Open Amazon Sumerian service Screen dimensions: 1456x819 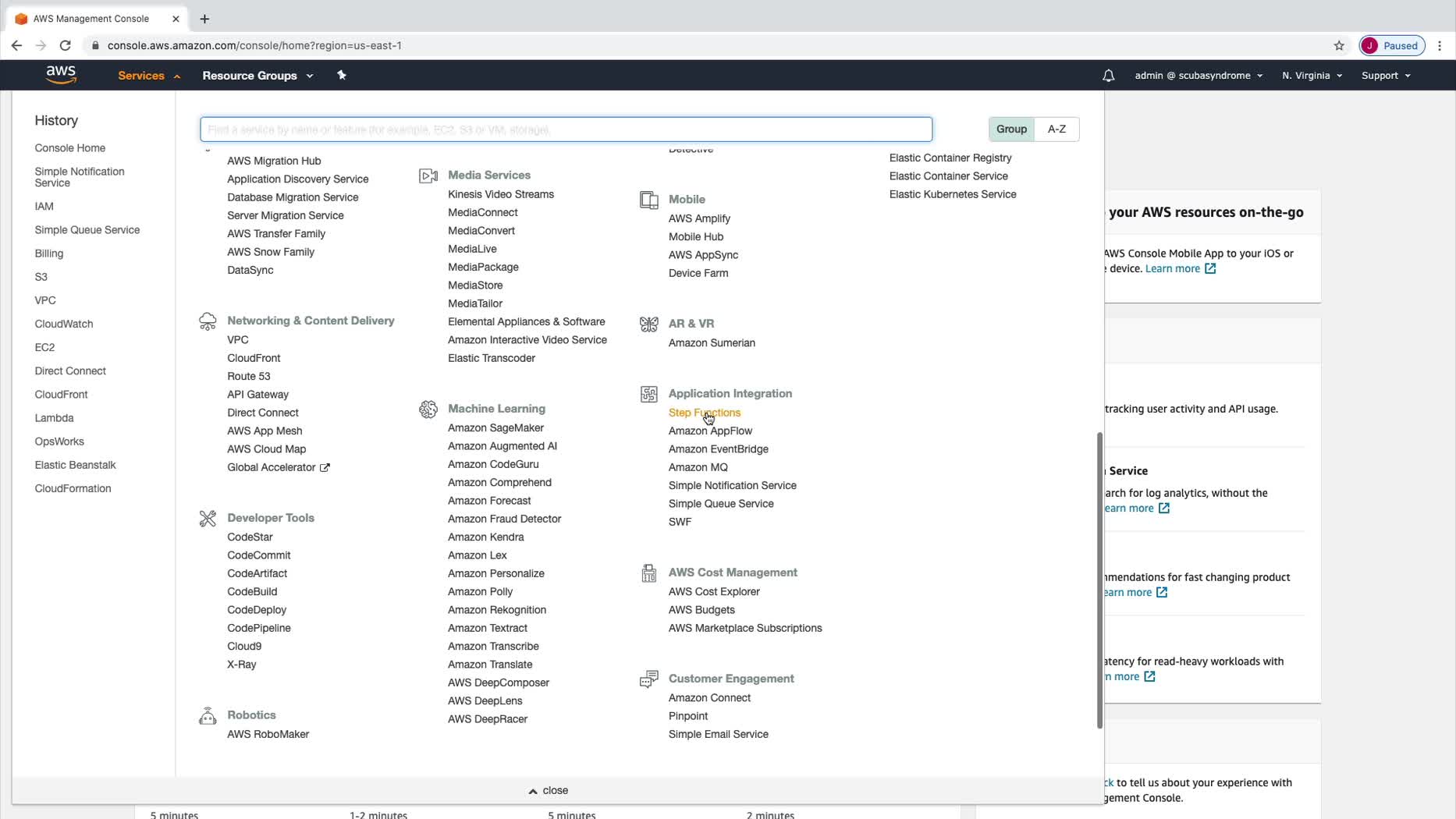[x=712, y=342]
